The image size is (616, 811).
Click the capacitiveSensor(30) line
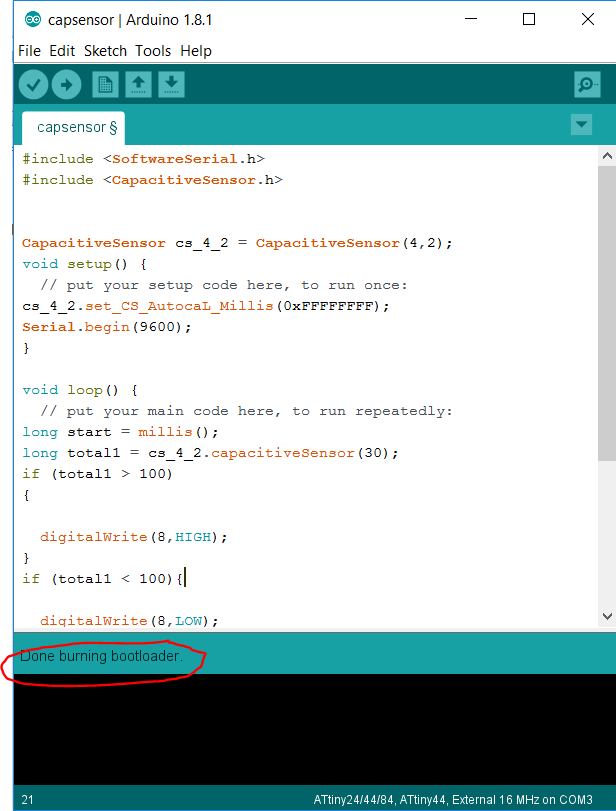pos(211,453)
